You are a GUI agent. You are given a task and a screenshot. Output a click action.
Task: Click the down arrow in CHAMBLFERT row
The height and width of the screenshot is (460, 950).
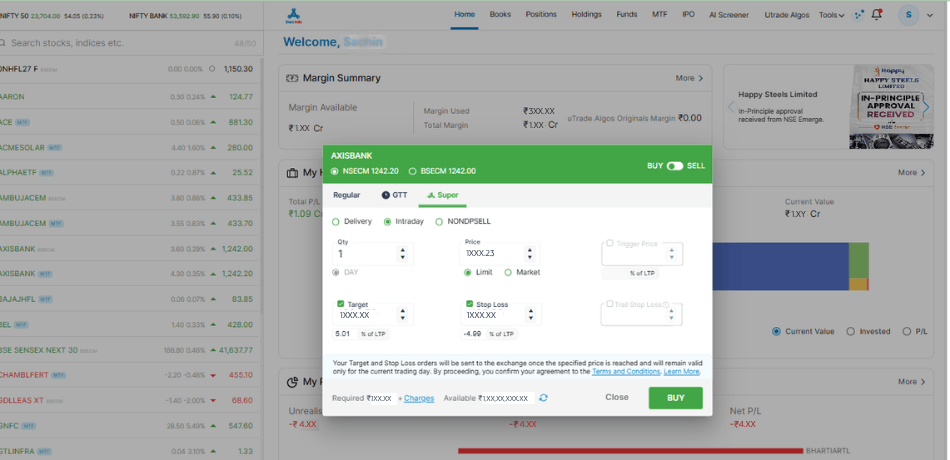tap(213, 375)
